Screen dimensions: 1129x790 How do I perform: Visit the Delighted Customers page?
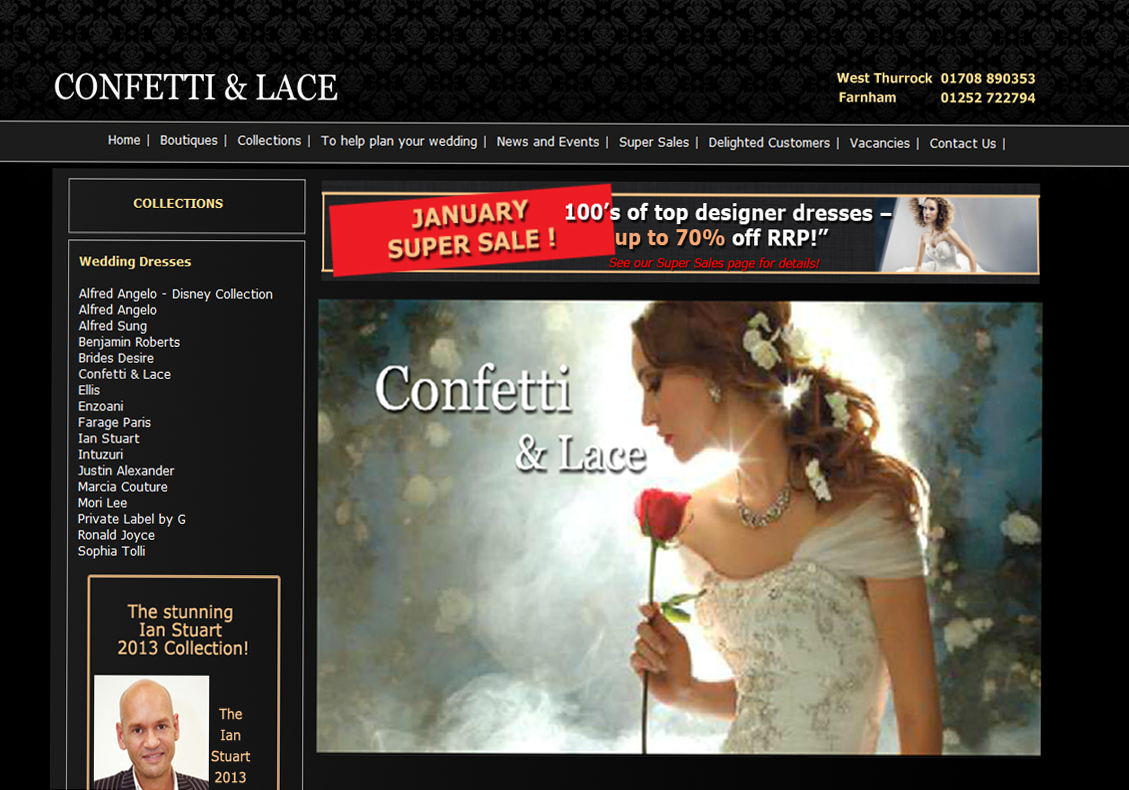tap(768, 143)
